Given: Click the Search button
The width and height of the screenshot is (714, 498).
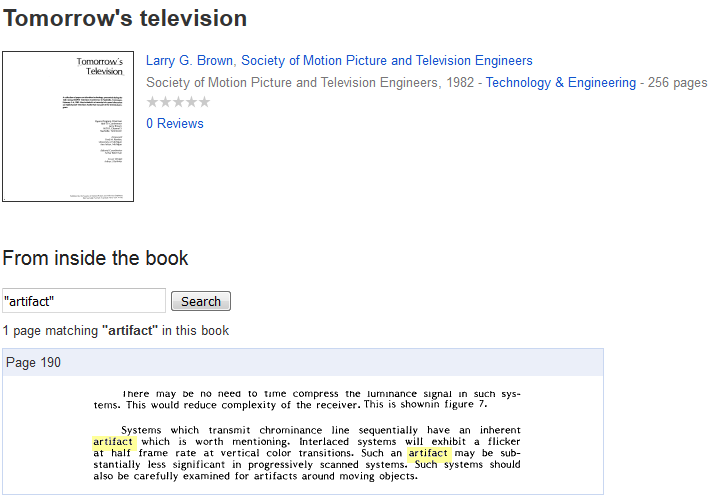Looking at the screenshot, I should click(x=201, y=301).
